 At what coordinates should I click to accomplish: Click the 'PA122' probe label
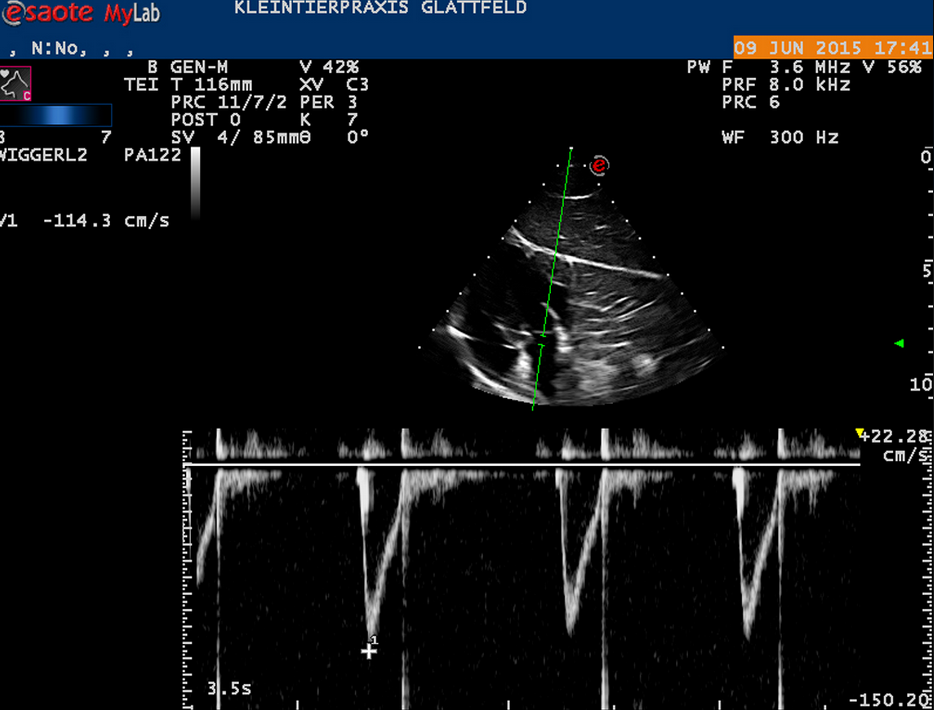coord(152,155)
